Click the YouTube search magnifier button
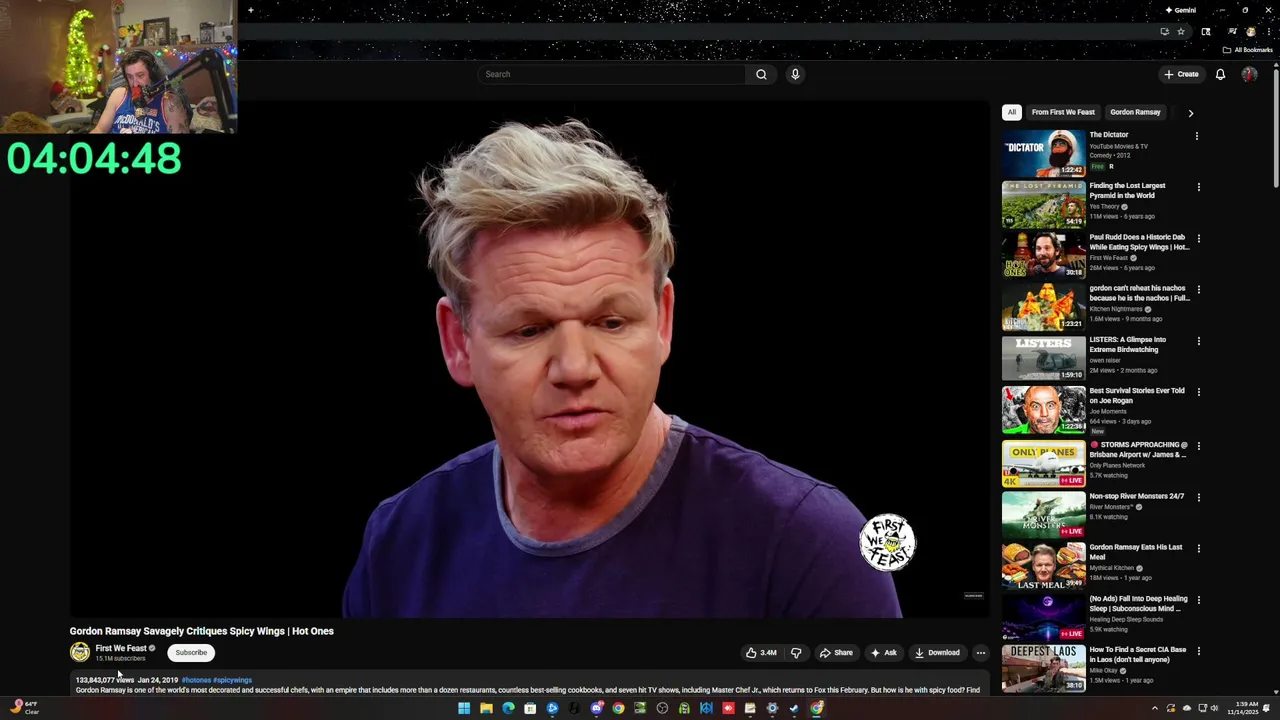Screen dimensions: 1280x720 coord(761,74)
